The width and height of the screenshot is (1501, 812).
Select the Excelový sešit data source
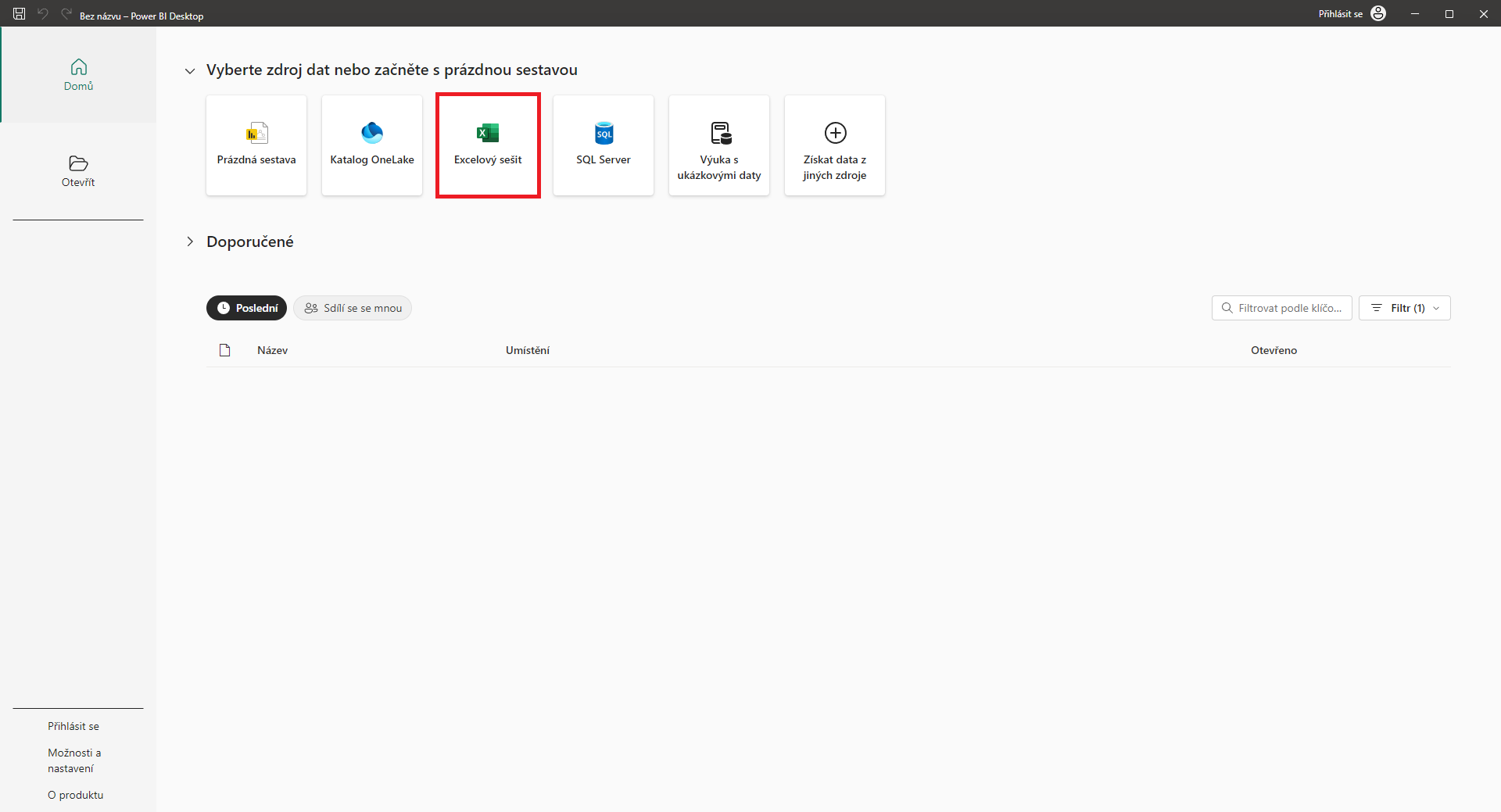pos(488,145)
